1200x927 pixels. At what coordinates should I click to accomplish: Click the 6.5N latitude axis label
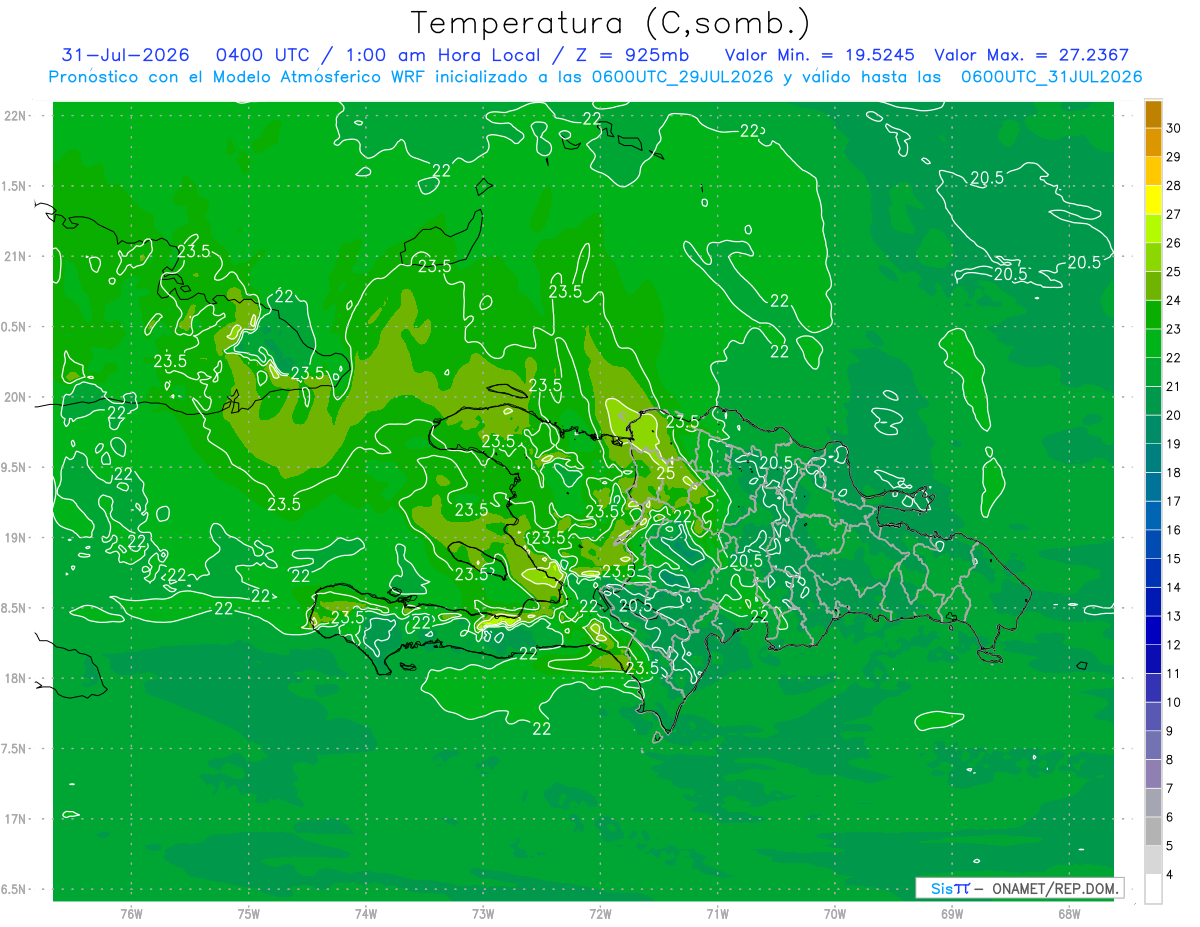pyautogui.click(x=15, y=890)
